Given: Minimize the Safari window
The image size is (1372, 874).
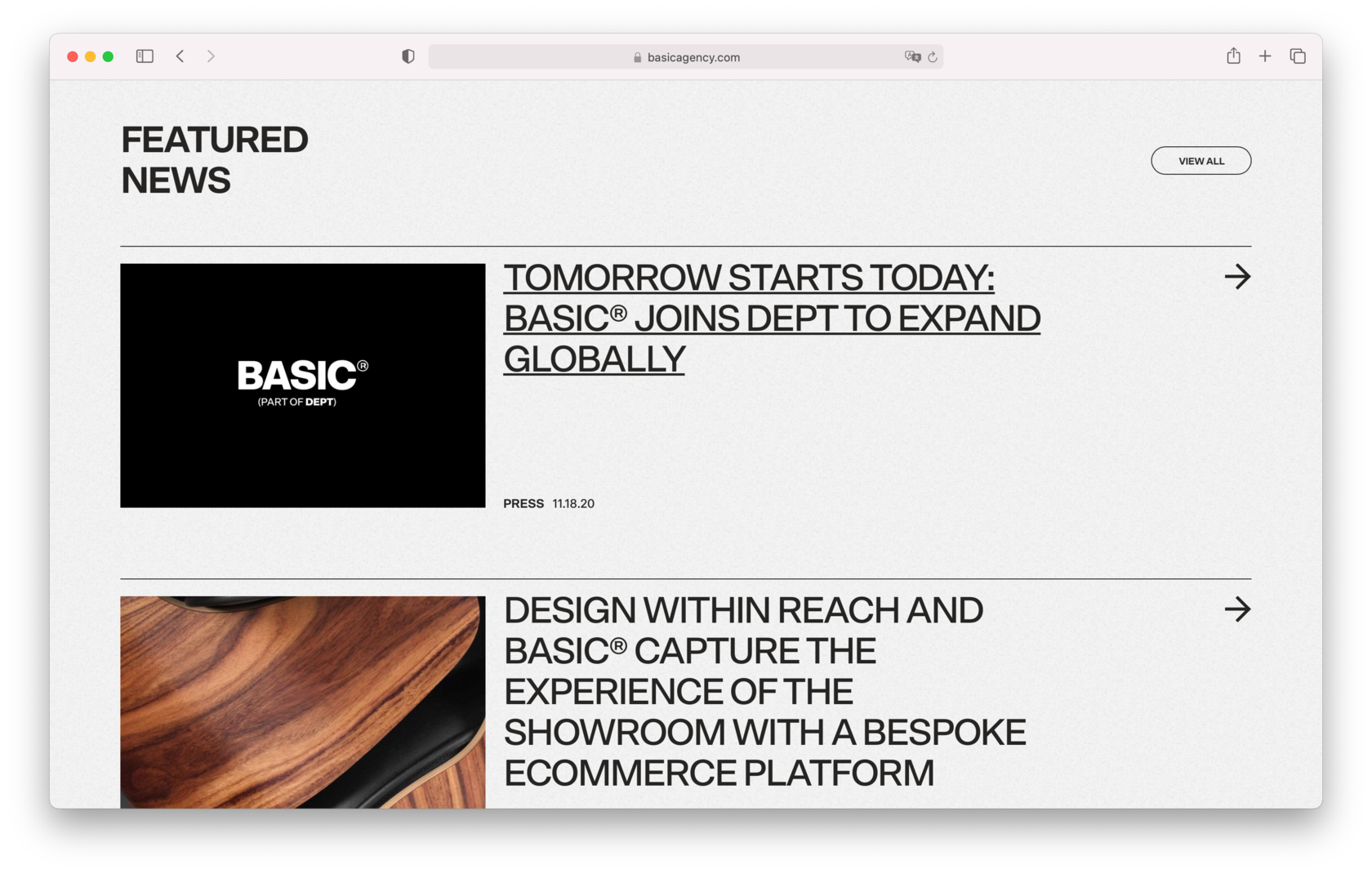Looking at the screenshot, I should point(91,56).
